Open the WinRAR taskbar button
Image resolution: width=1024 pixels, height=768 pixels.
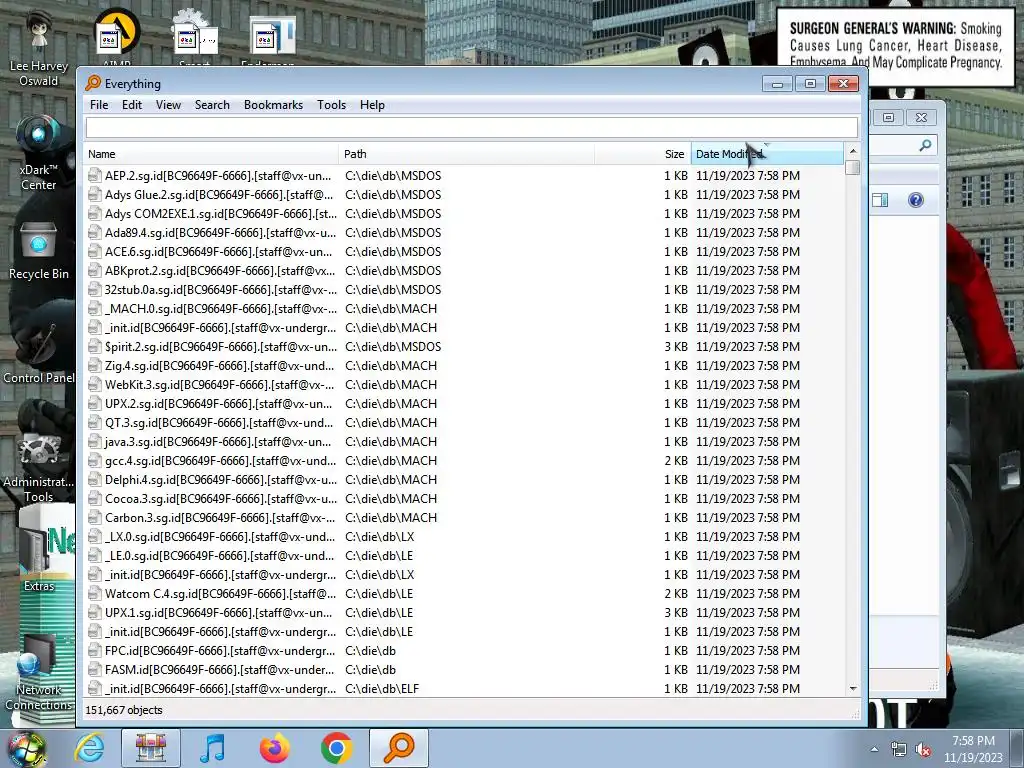coord(151,748)
